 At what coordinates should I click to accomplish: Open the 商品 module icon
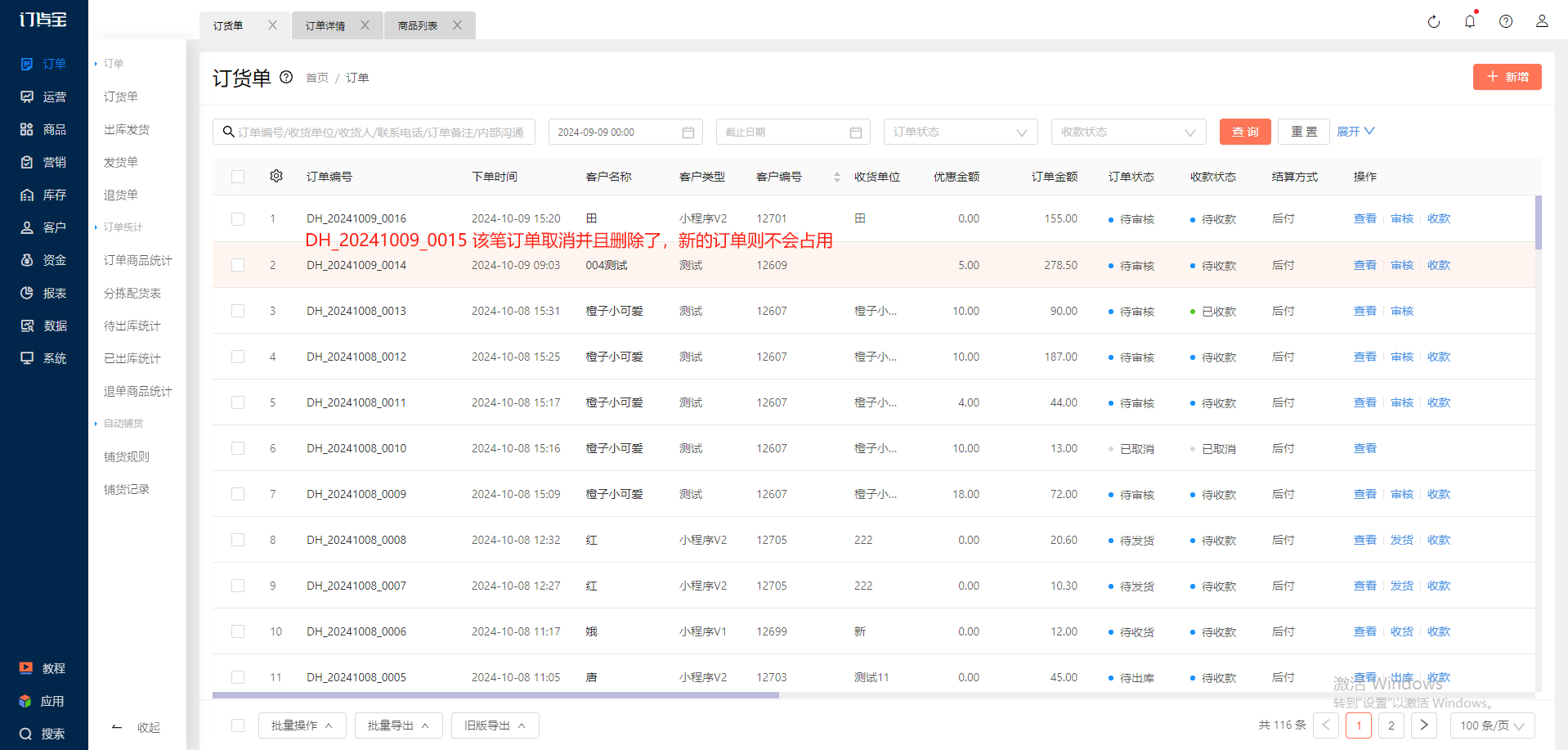pos(27,129)
